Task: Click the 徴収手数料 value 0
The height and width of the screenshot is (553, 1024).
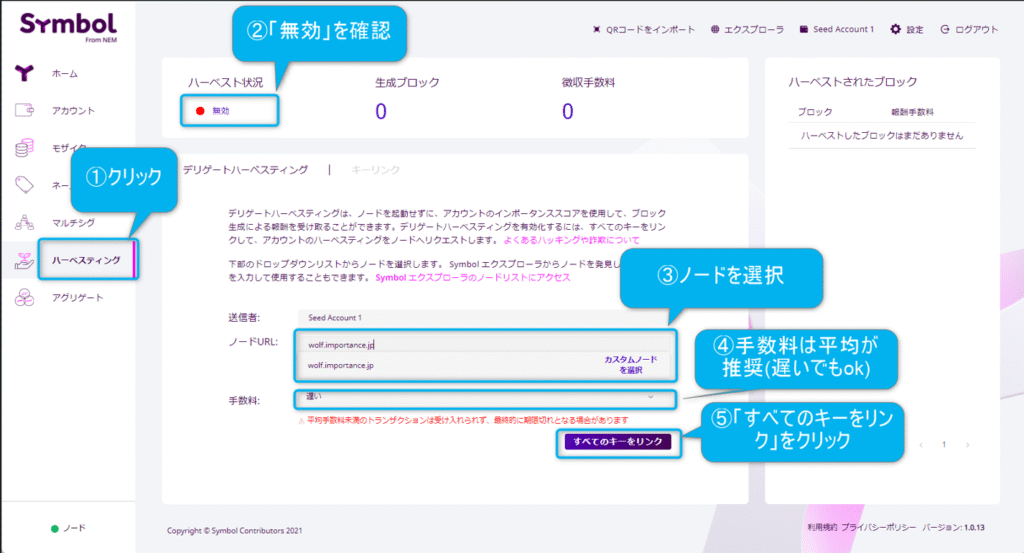Action: (x=568, y=112)
